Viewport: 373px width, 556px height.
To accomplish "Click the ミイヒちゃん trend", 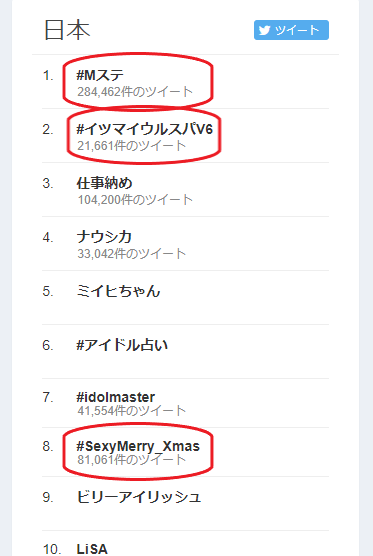I will coord(118,291).
